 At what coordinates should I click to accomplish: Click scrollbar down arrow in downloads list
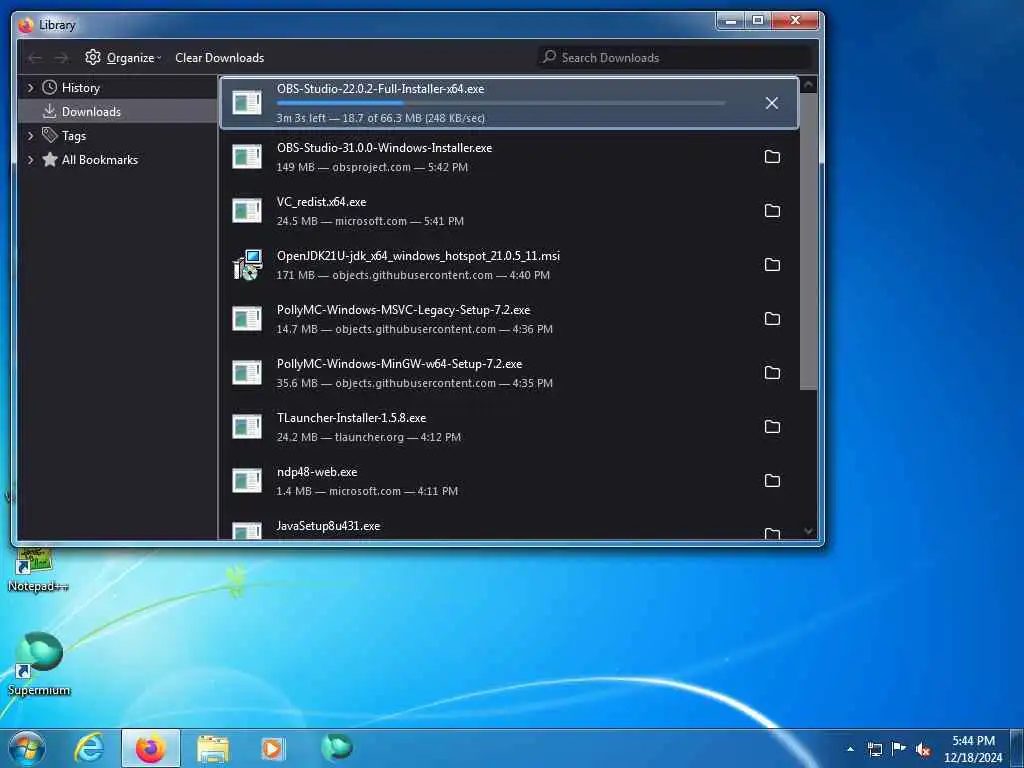pyautogui.click(x=808, y=532)
